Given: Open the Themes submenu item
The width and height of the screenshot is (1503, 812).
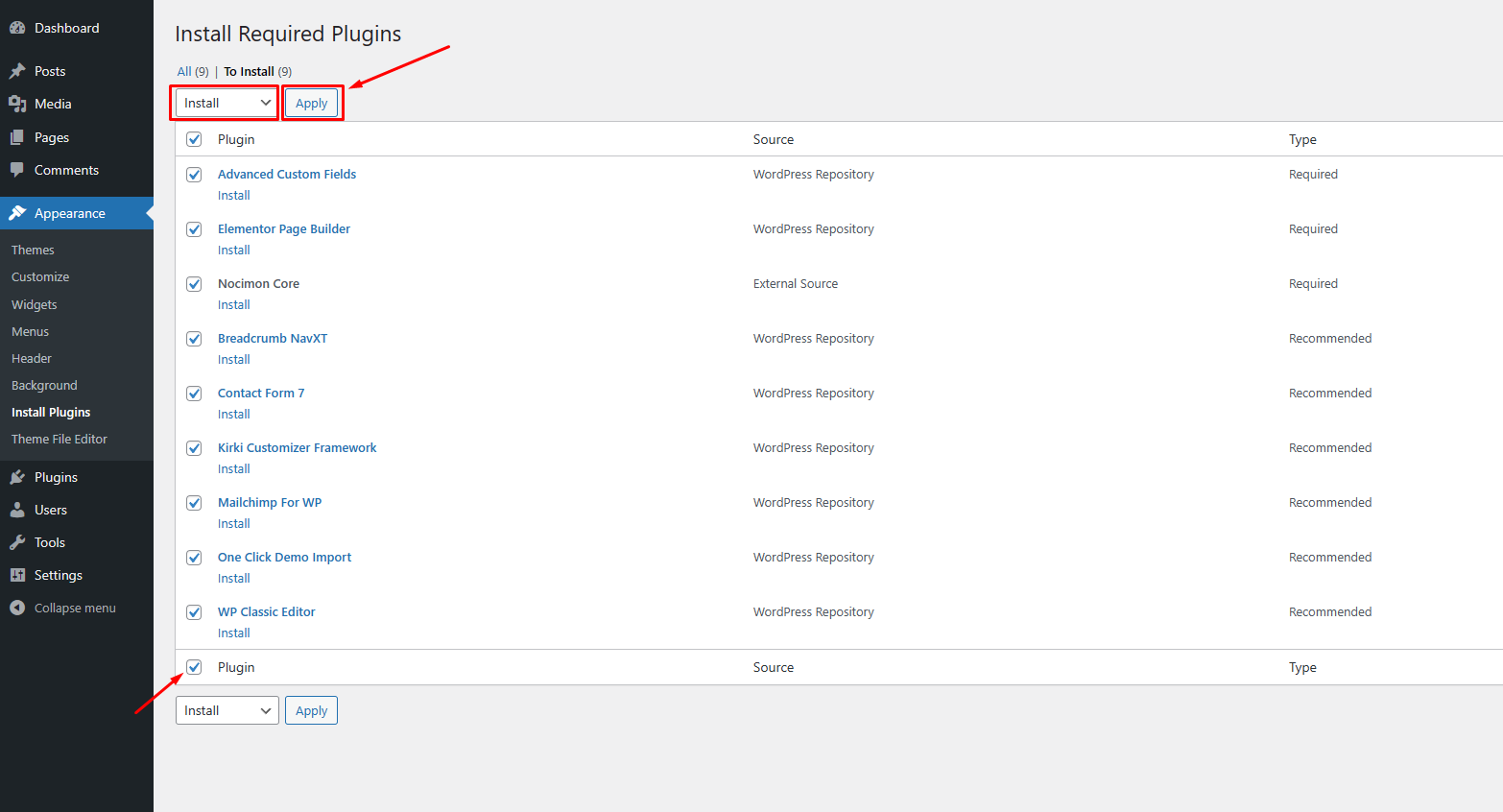Looking at the screenshot, I should click(33, 250).
